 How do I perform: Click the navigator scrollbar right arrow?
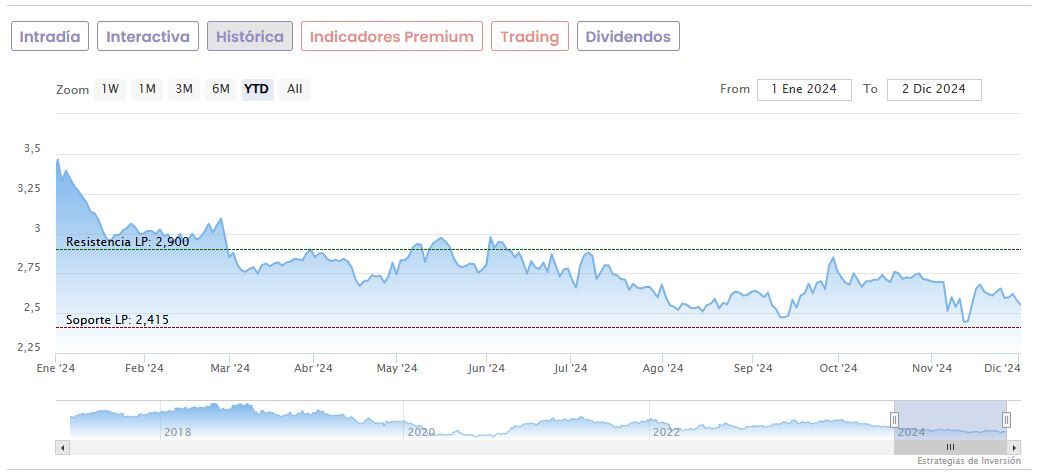1014,447
